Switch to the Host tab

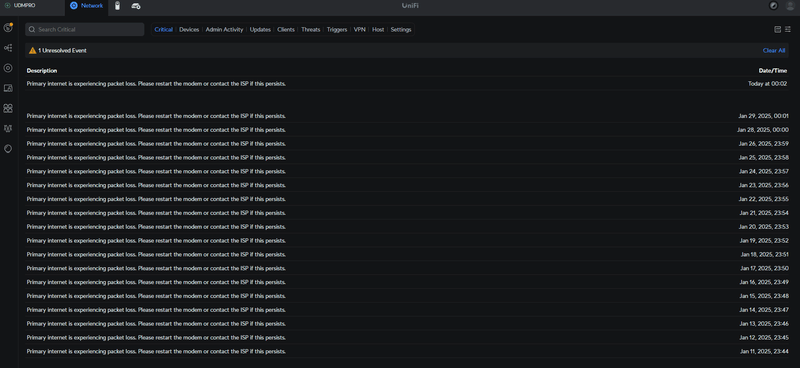tap(378, 30)
